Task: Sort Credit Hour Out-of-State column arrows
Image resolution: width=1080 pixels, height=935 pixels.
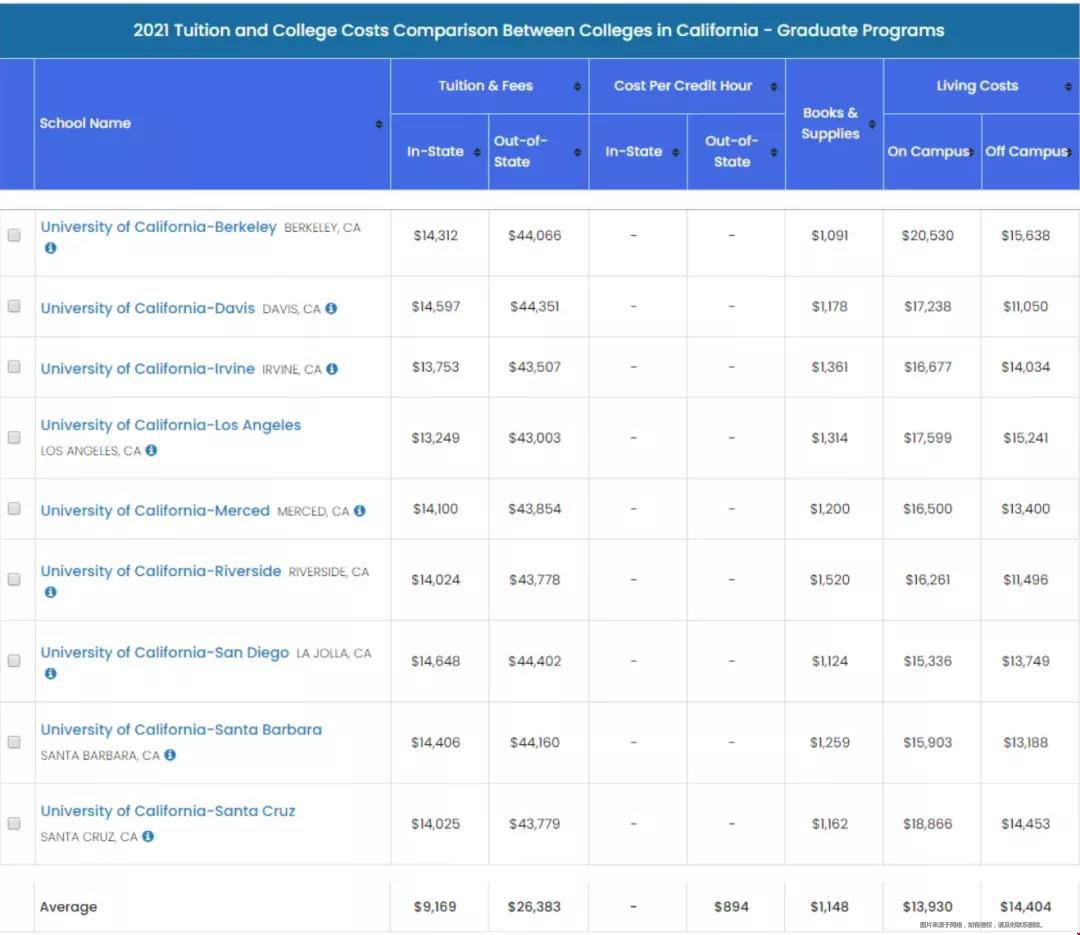Action: (774, 152)
